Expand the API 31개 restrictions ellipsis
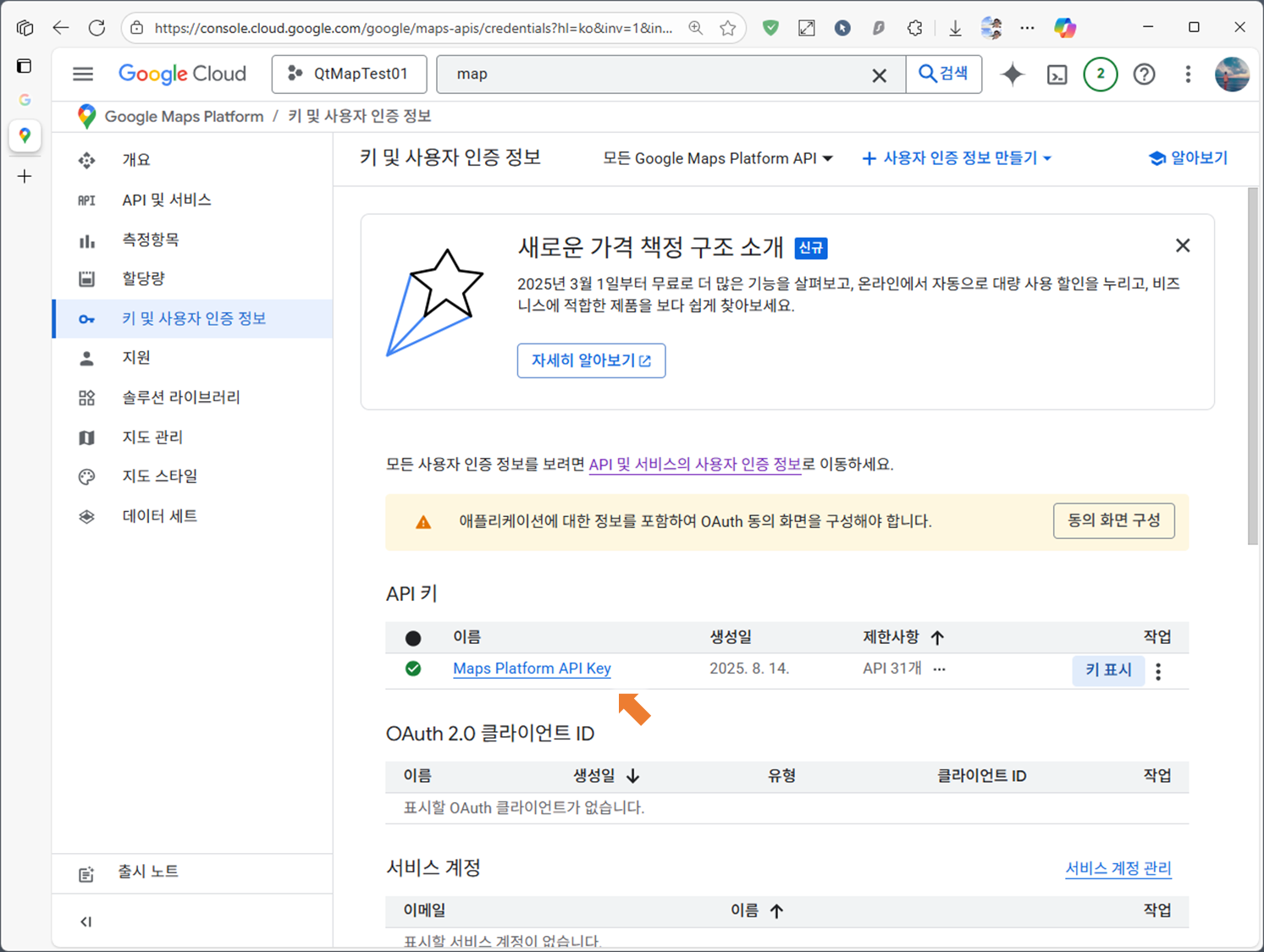Image resolution: width=1264 pixels, height=952 pixels. (940, 669)
